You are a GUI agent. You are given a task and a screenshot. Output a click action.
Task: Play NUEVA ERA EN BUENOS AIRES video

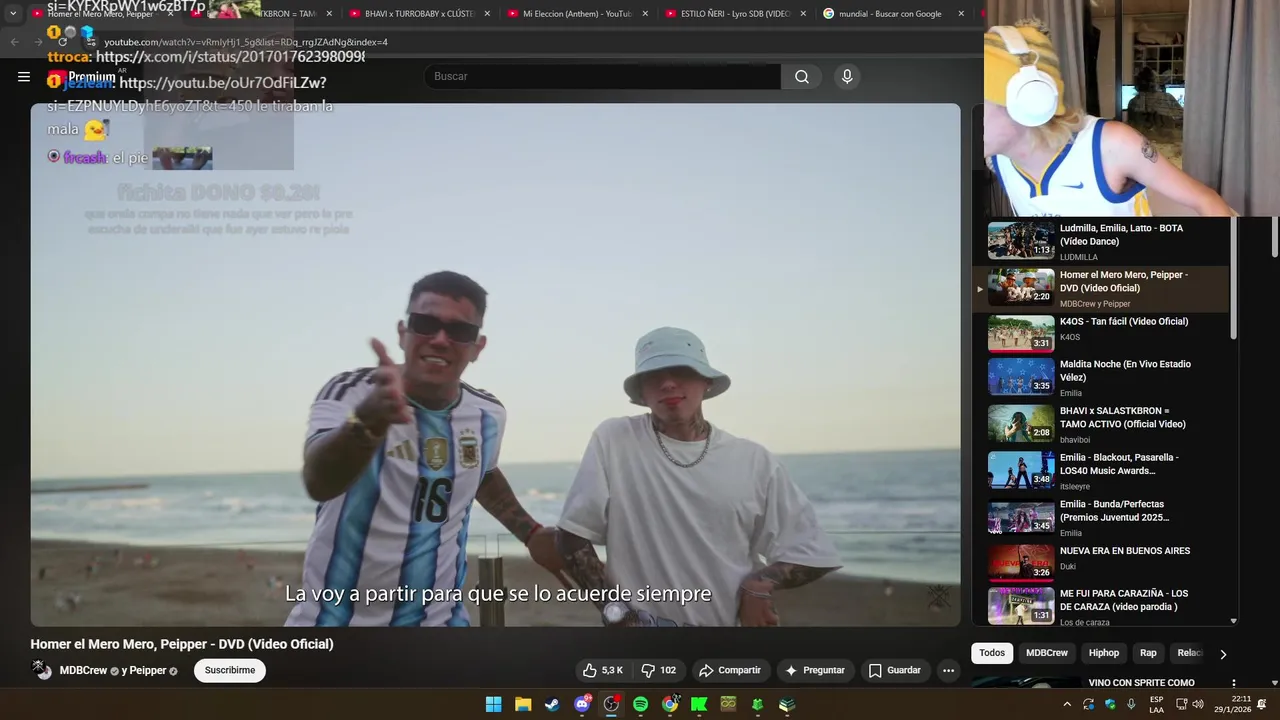coord(1100,564)
